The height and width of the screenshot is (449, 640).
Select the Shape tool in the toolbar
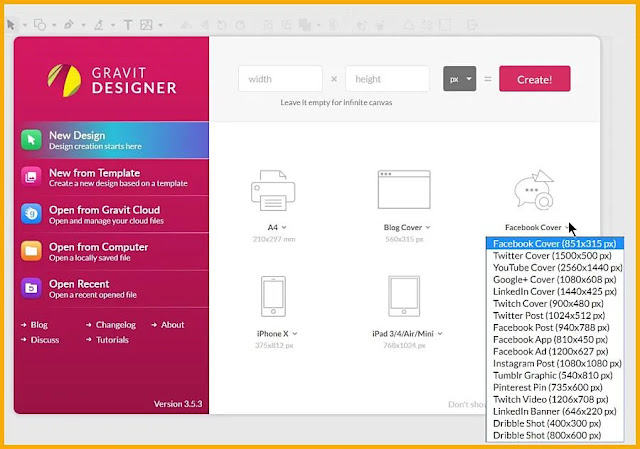tap(40, 25)
